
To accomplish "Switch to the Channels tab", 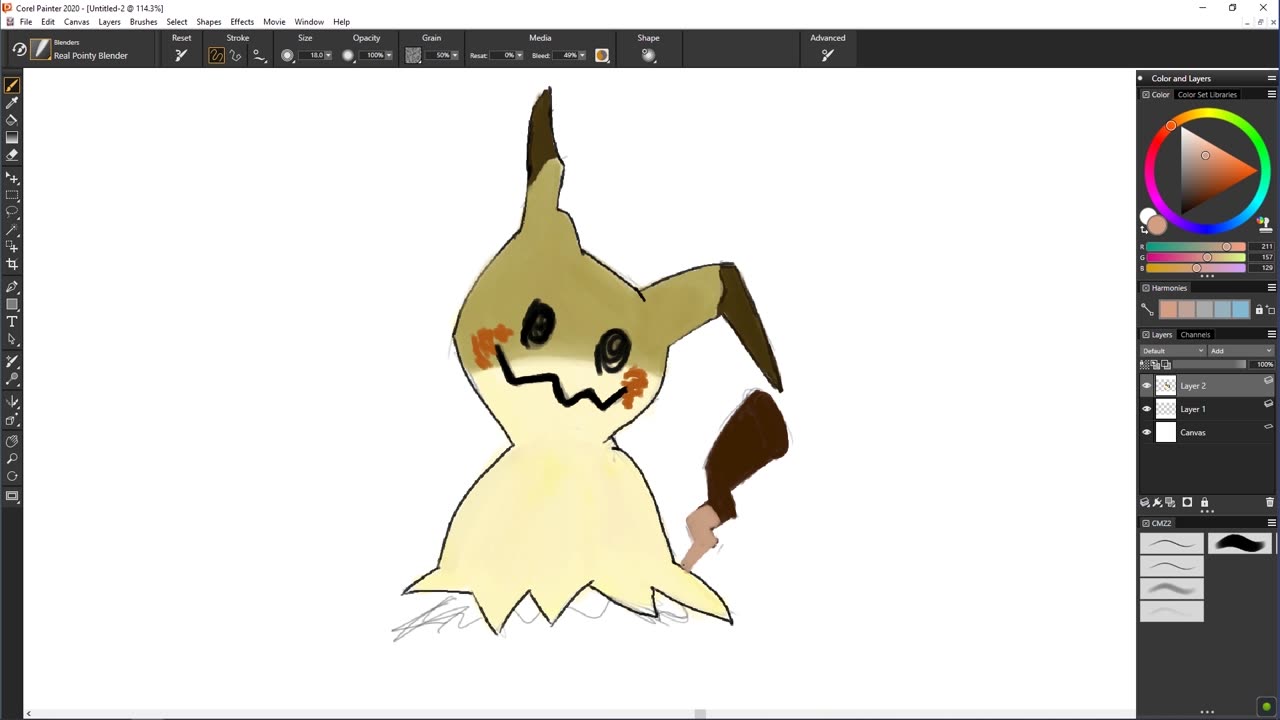I will click(1195, 335).
